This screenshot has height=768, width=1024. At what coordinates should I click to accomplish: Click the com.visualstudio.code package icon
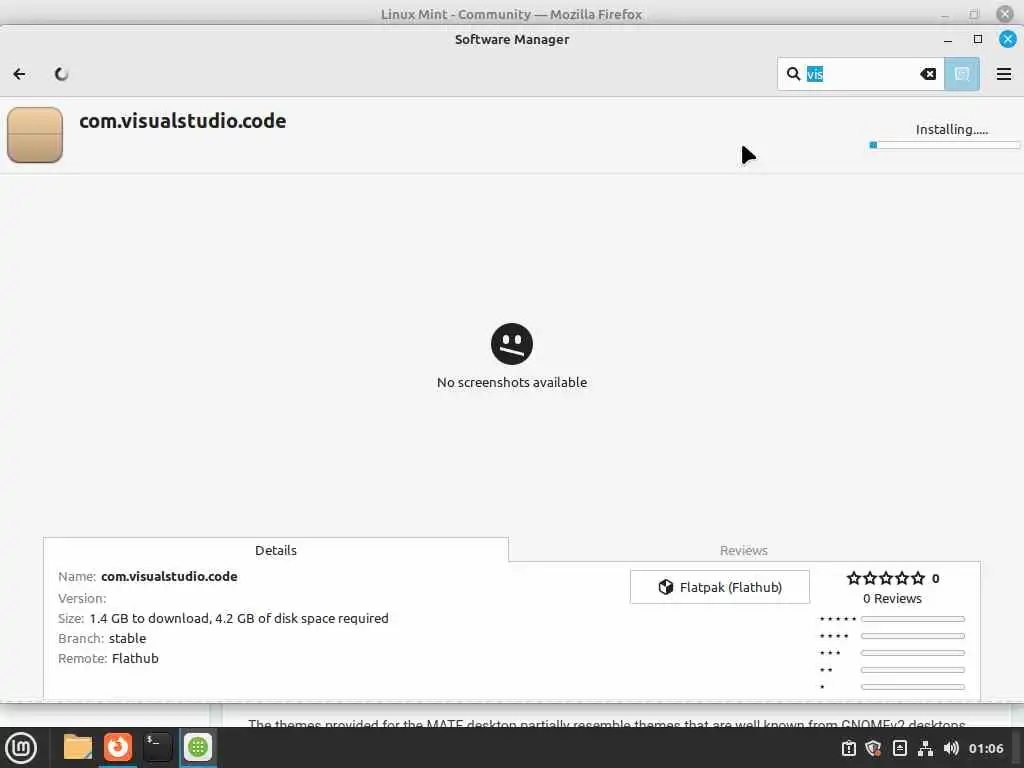pyautogui.click(x=35, y=135)
